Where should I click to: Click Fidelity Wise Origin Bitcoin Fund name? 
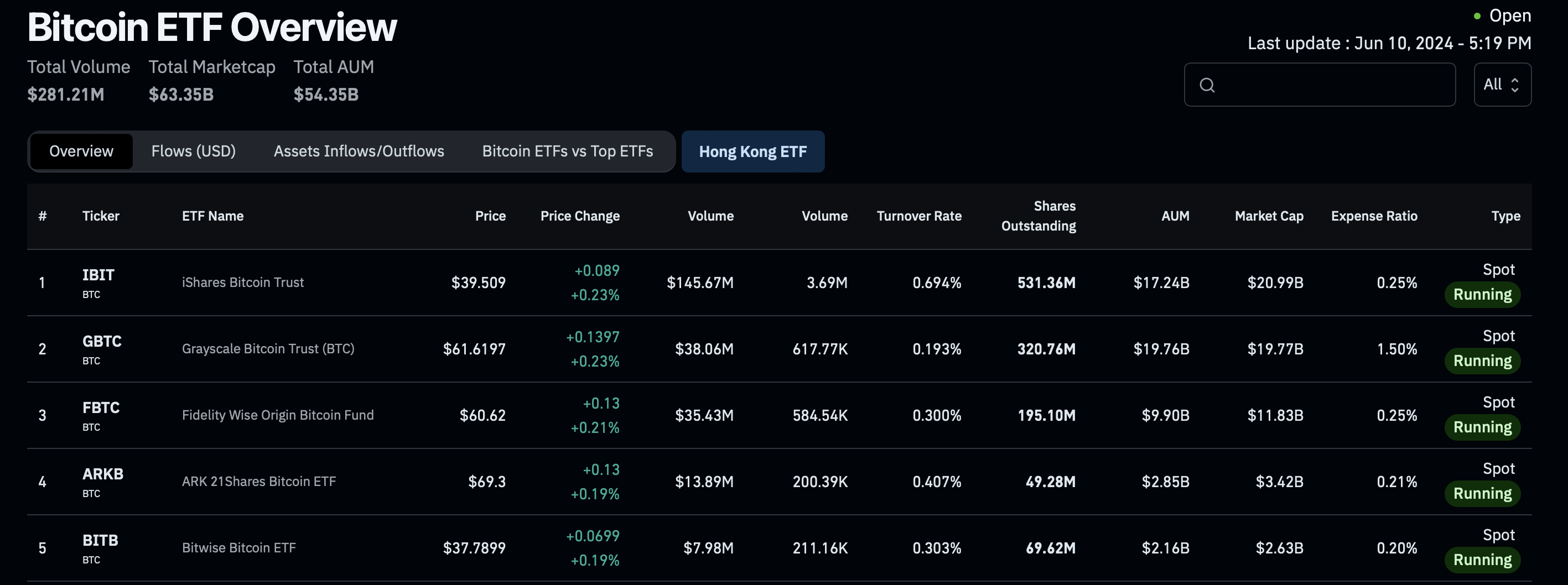coord(278,415)
